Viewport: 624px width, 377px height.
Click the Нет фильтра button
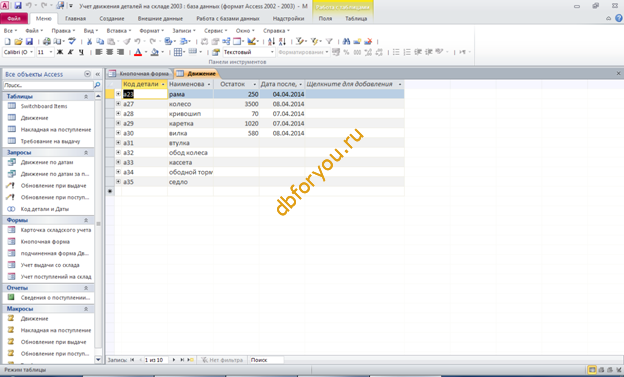coord(222,360)
